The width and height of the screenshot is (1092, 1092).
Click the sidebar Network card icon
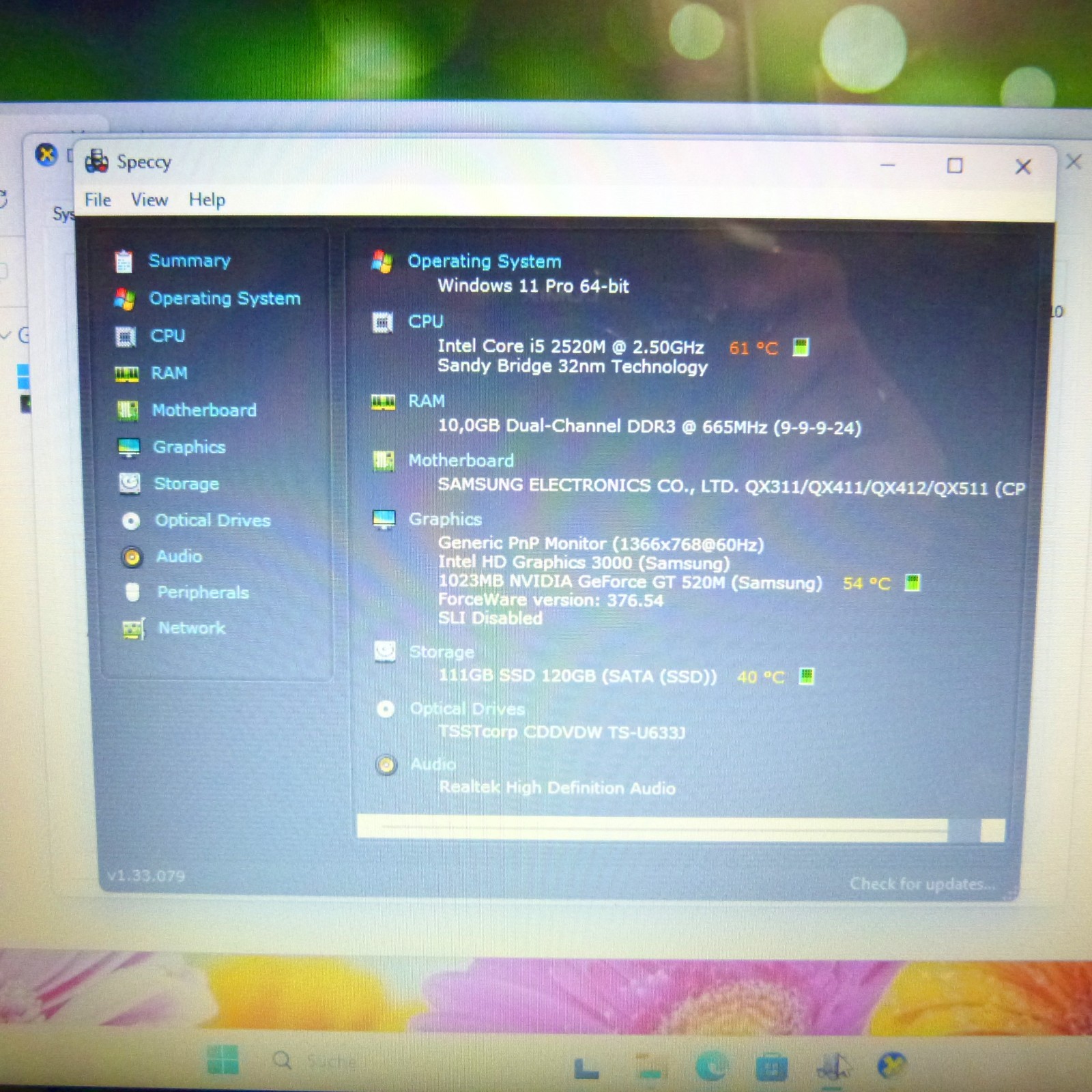pos(134,629)
